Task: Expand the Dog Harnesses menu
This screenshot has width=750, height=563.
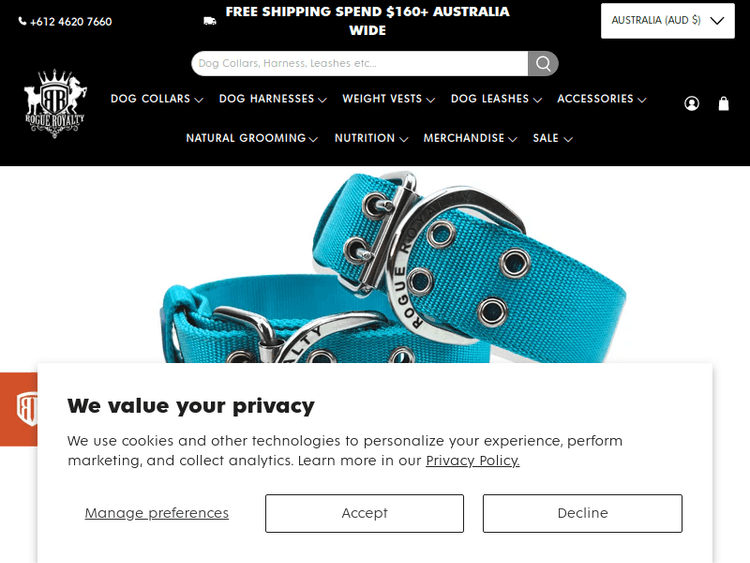Action: click(x=273, y=99)
